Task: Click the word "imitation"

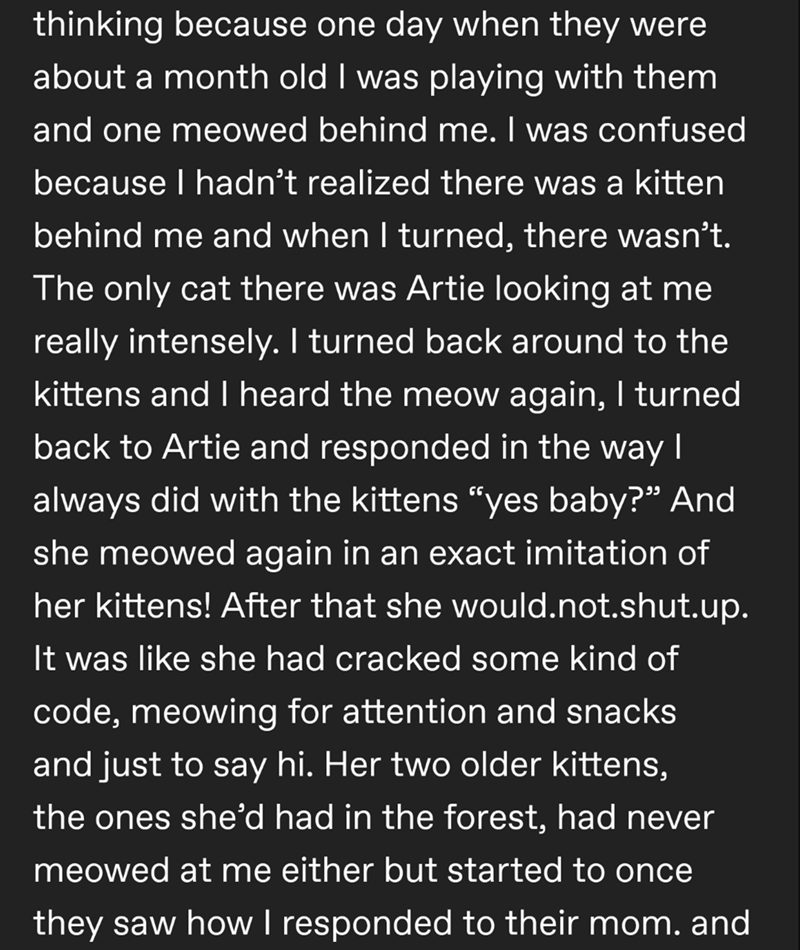Action: [x=590, y=553]
